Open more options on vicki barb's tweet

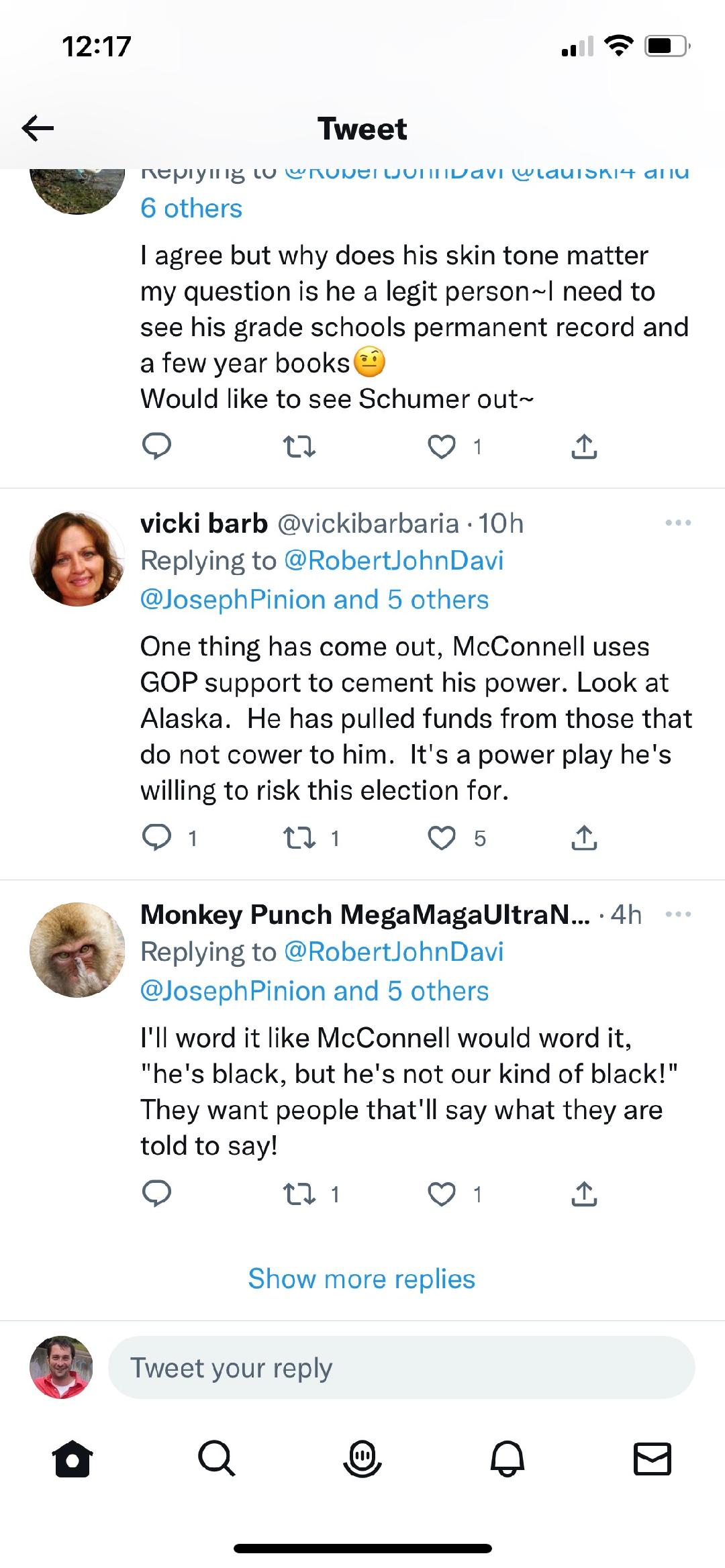[x=678, y=523]
